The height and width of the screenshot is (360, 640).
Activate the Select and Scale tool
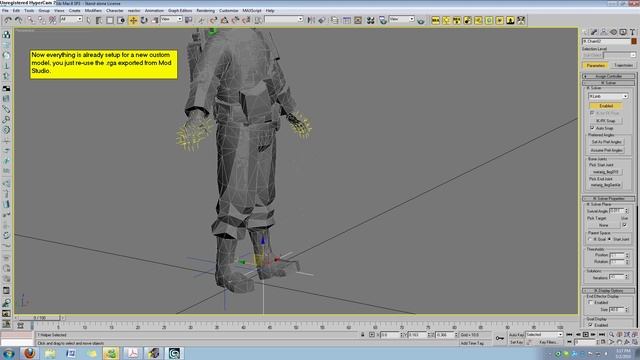pos(155,20)
